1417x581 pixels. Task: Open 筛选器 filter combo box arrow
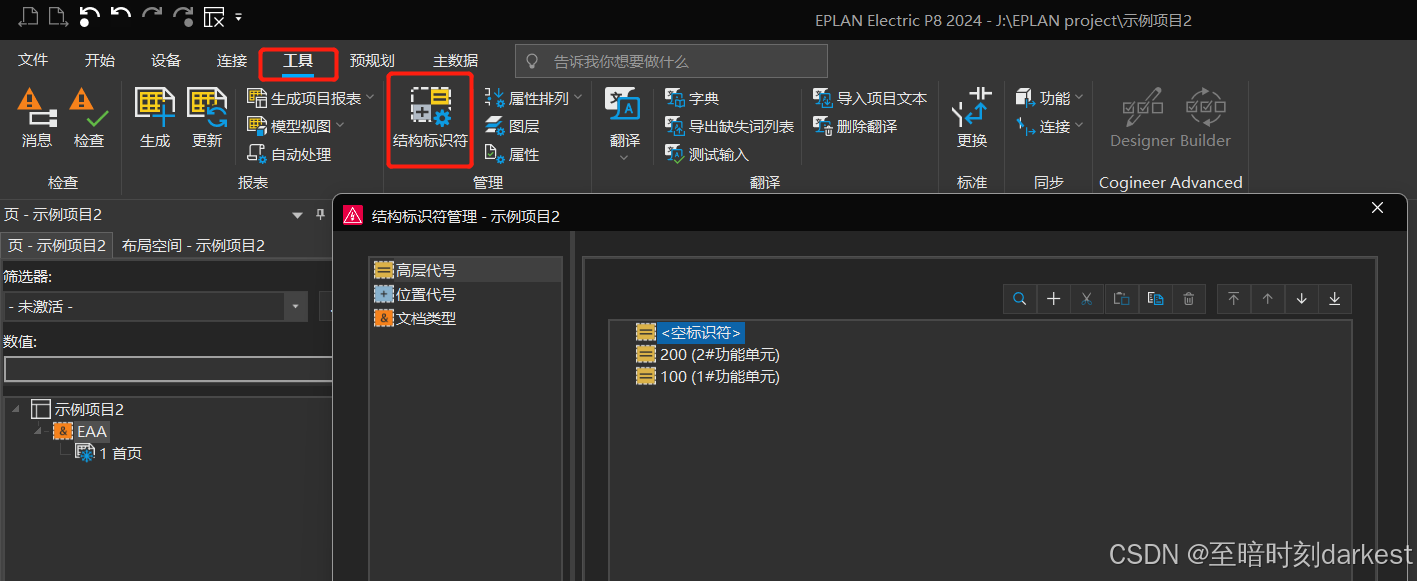click(295, 307)
